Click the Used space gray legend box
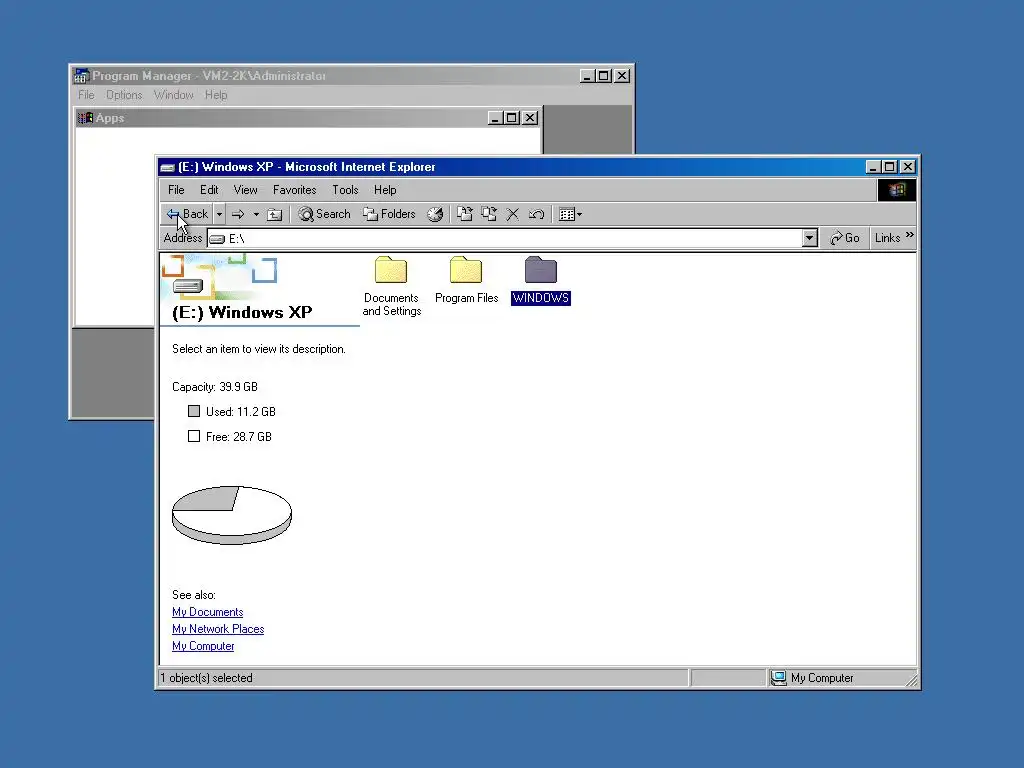The width and height of the screenshot is (1024, 768). tap(194, 411)
